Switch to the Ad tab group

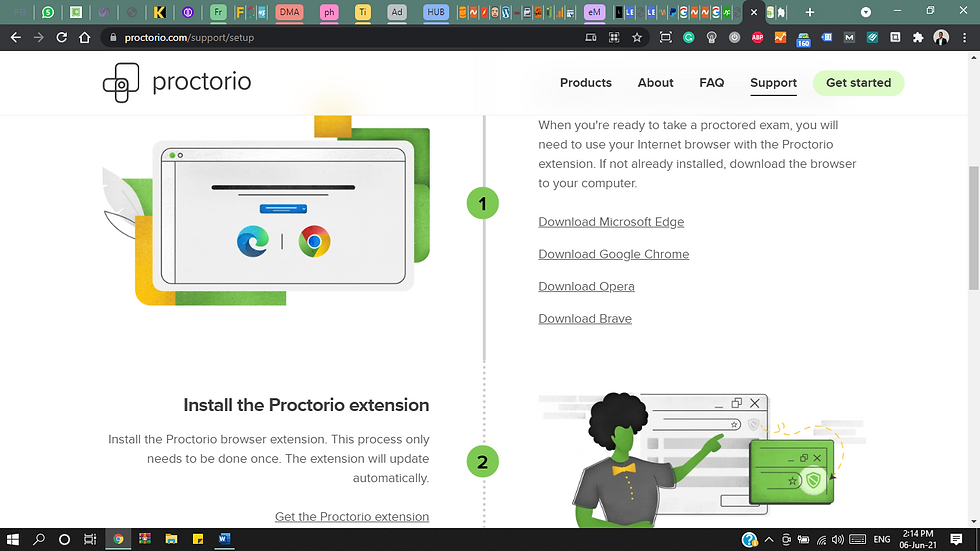(x=396, y=12)
